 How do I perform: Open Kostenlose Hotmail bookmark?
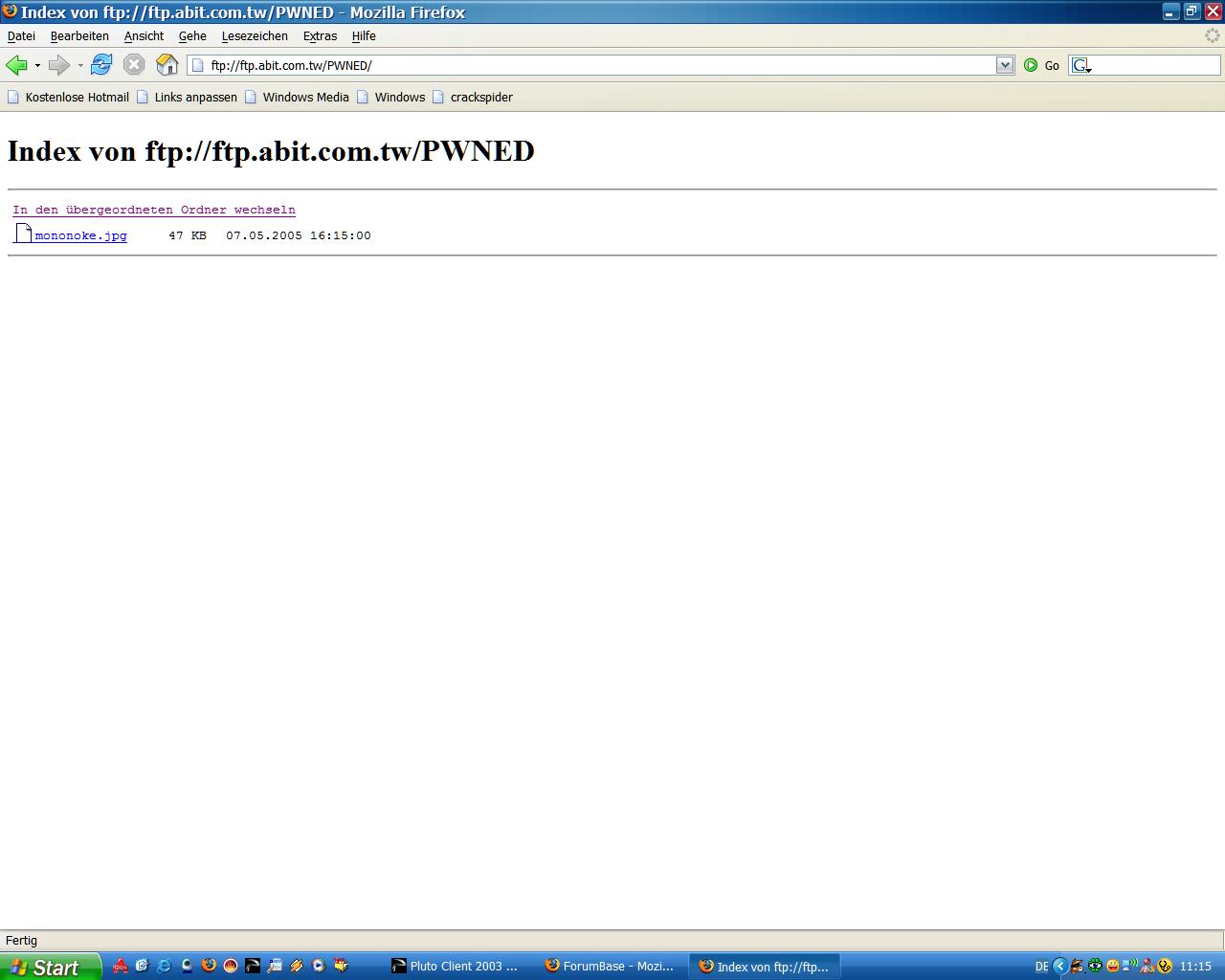(68, 97)
